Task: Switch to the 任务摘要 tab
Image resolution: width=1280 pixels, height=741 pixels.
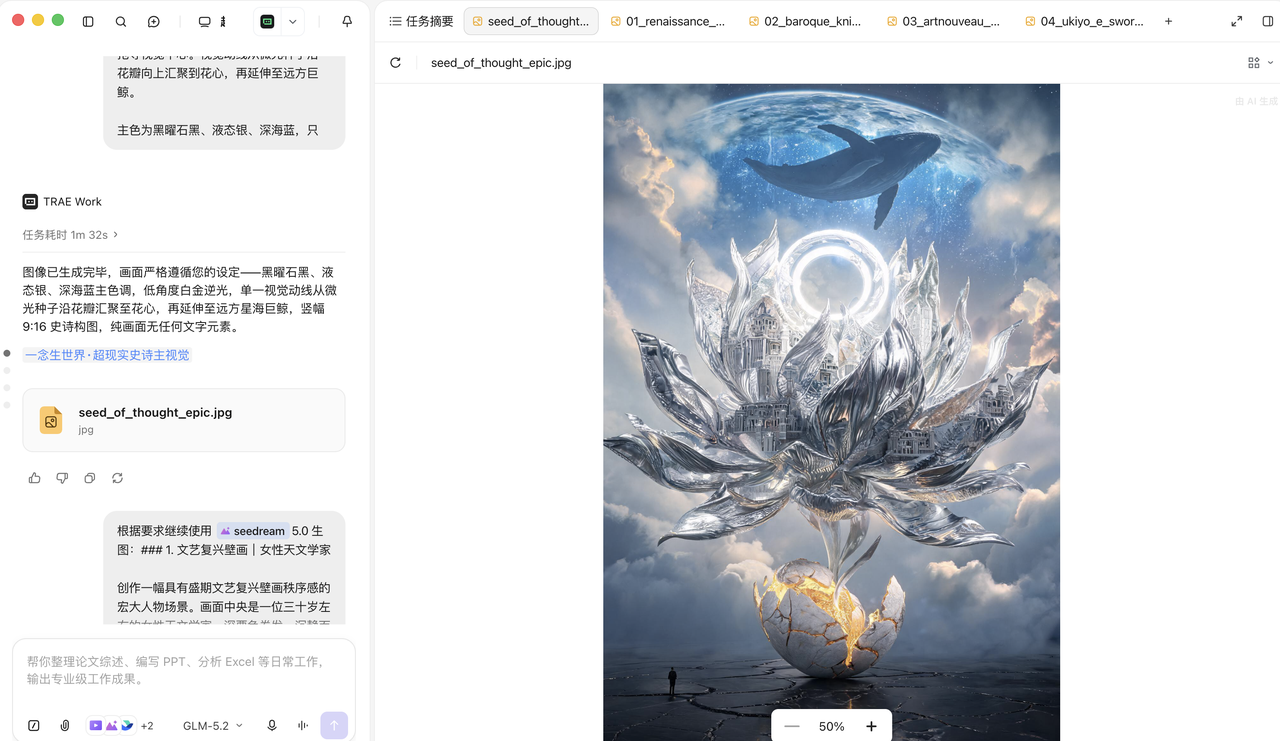Action: [x=421, y=21]
